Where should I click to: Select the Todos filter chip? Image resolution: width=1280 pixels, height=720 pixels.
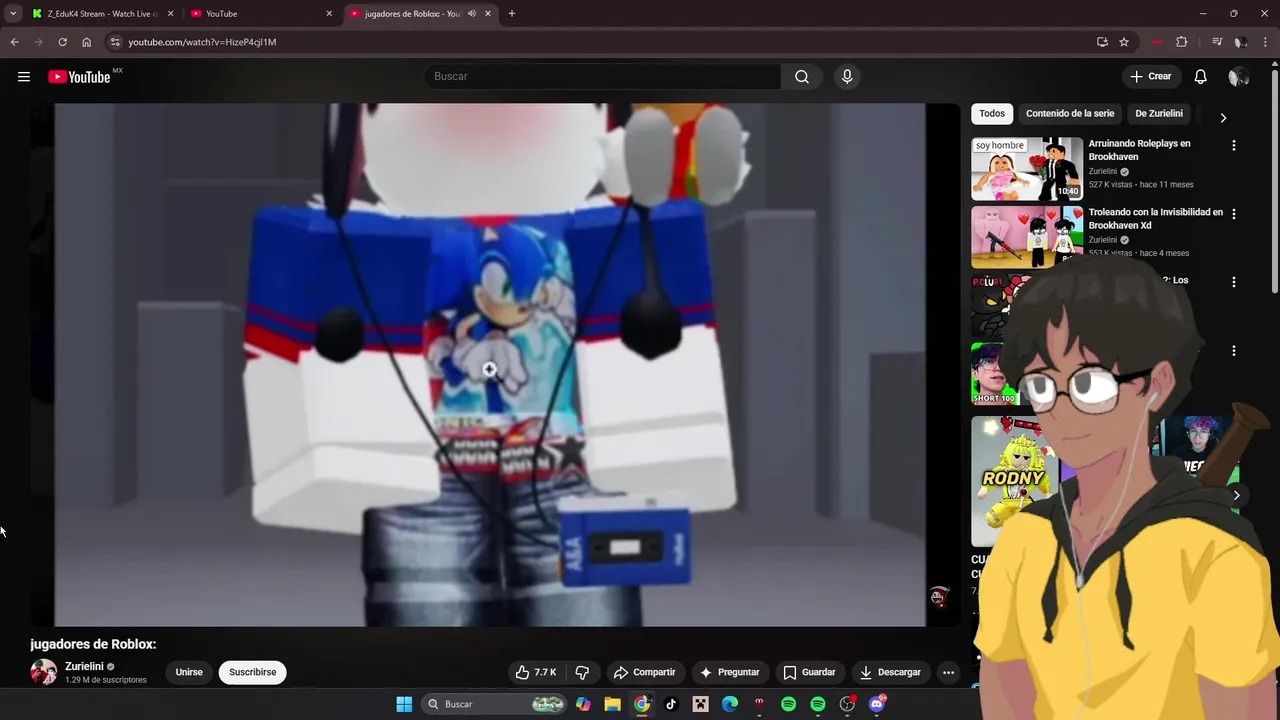(x=992, y=114)
